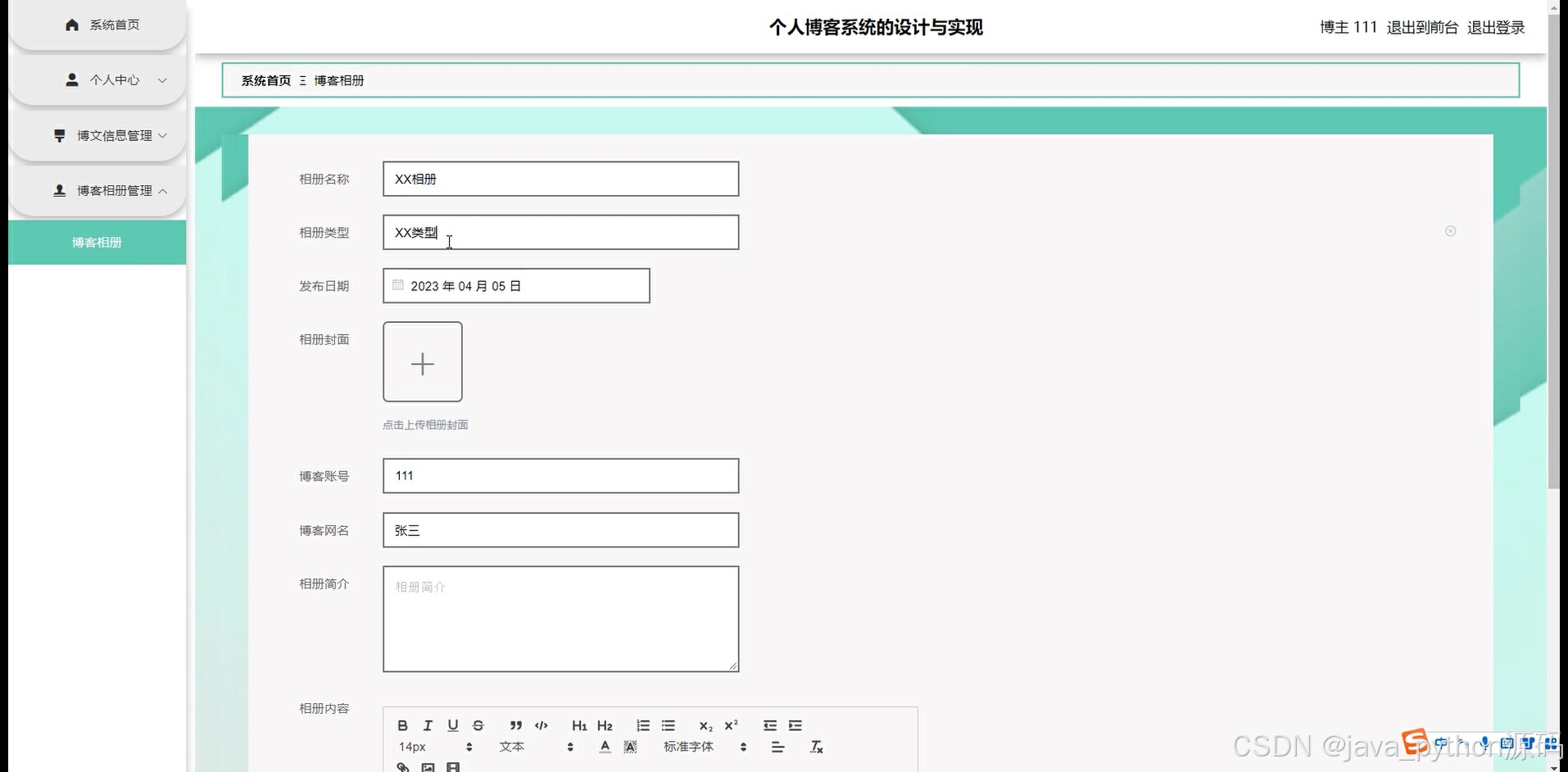
Task: Apply superscript formatting
Action: (731, 725)
